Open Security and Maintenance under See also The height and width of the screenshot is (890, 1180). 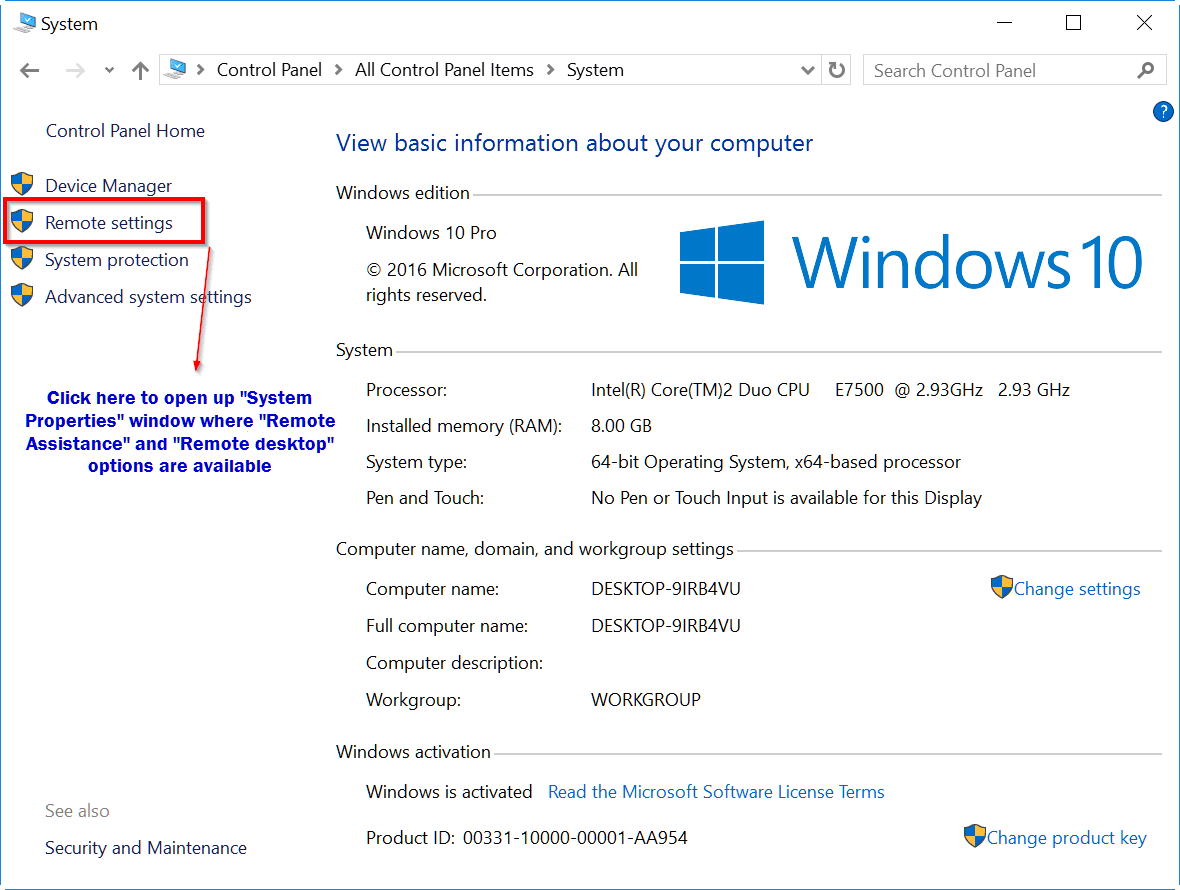tap(146, 847)
